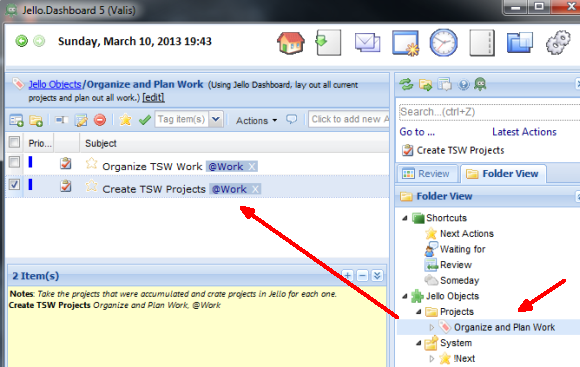Click the red delete item icon
The image size is (580, 367).
[x=100, y=120]
